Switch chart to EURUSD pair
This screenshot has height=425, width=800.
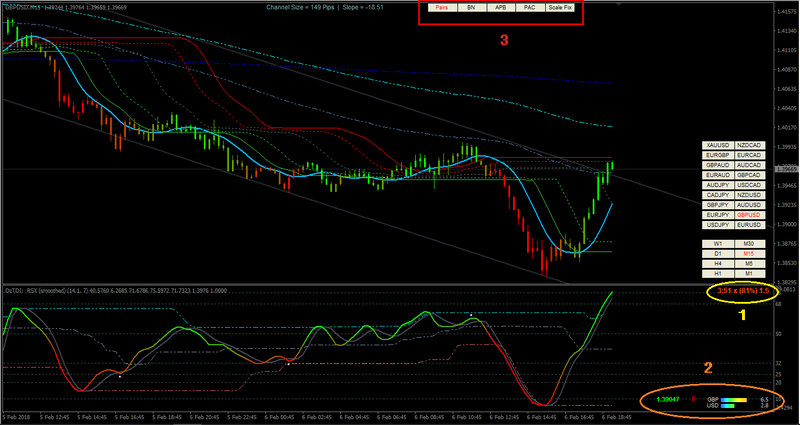(750, 224)
